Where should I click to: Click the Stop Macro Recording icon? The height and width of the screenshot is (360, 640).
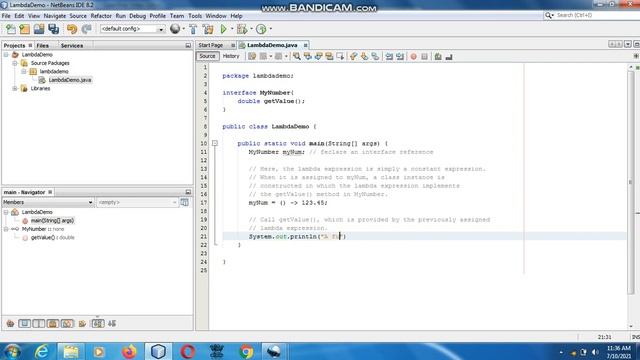pyautogui.click(x=424, y=56)
